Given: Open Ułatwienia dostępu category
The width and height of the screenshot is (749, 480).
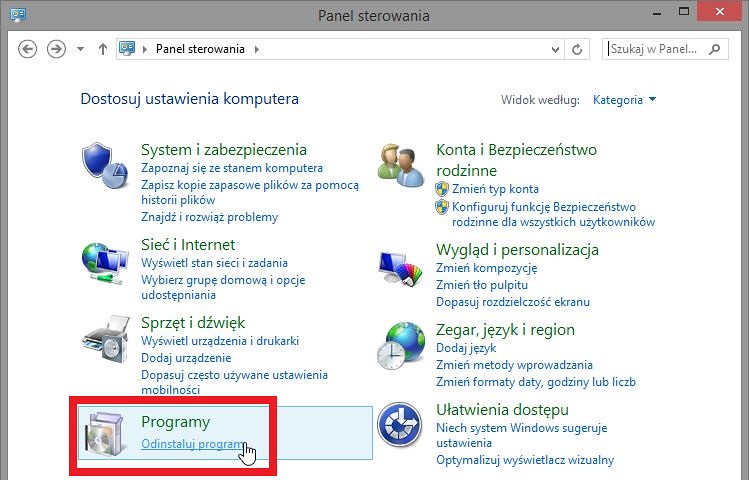Looking at the screenshot, I should 502,409.
